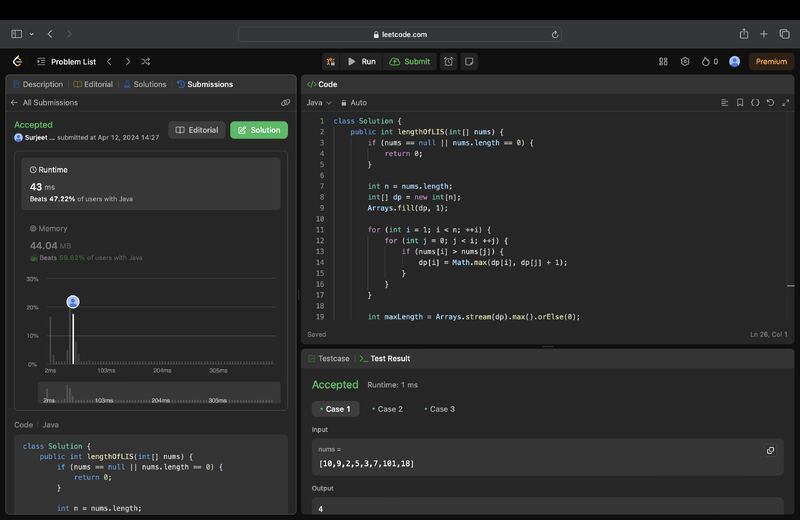The image size is (800, 520).
Task: Select the Case 2 tab
Action: 387,409
